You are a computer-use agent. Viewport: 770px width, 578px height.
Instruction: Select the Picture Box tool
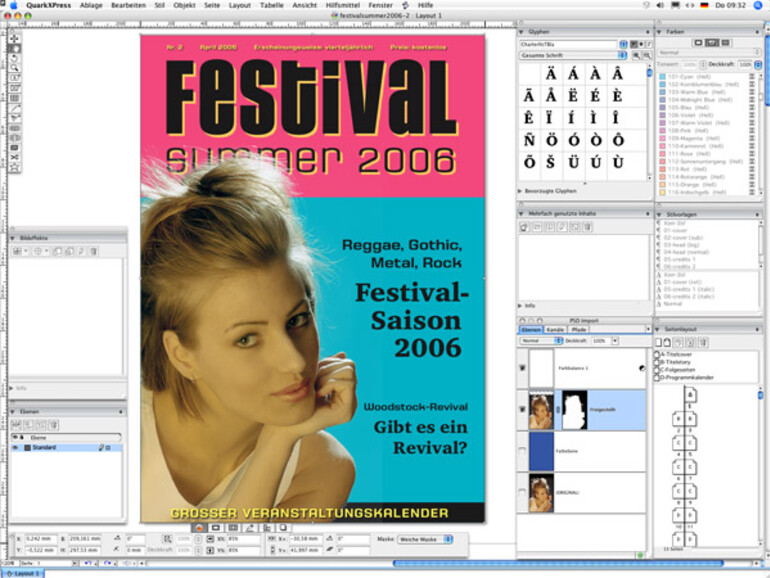[x=15, y=88]
